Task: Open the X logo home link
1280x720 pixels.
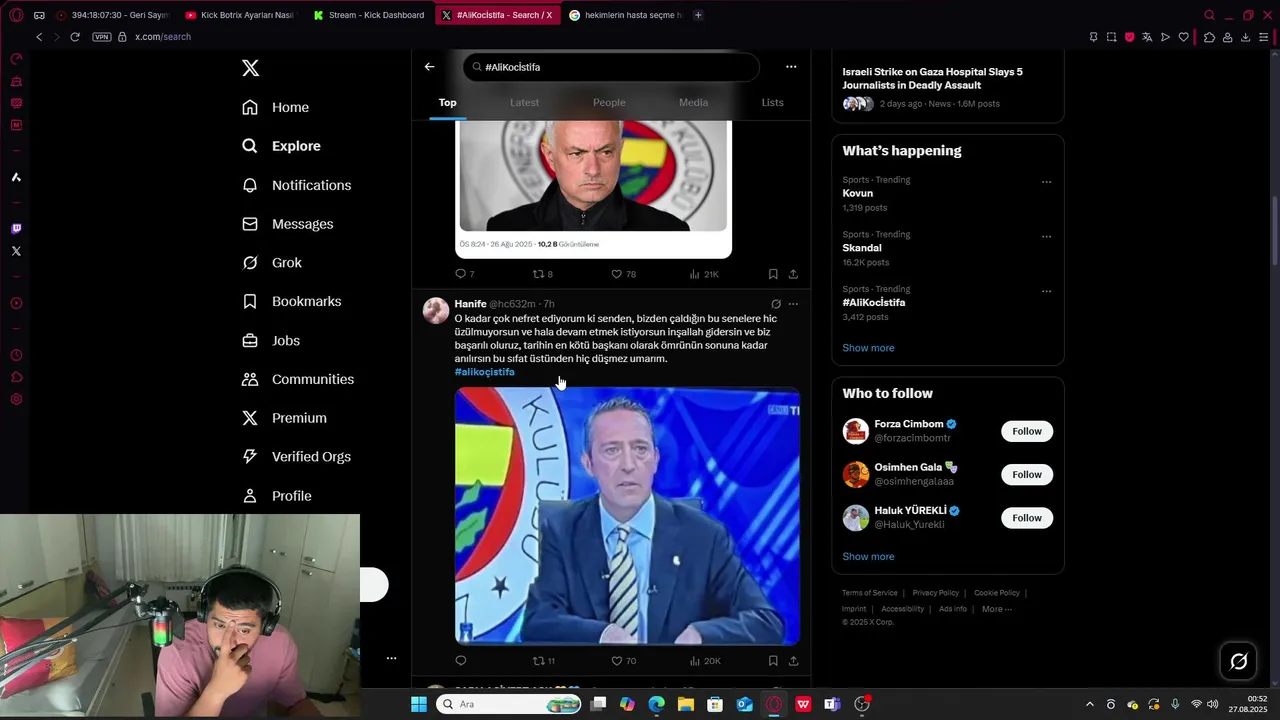Action: point(250,68)
